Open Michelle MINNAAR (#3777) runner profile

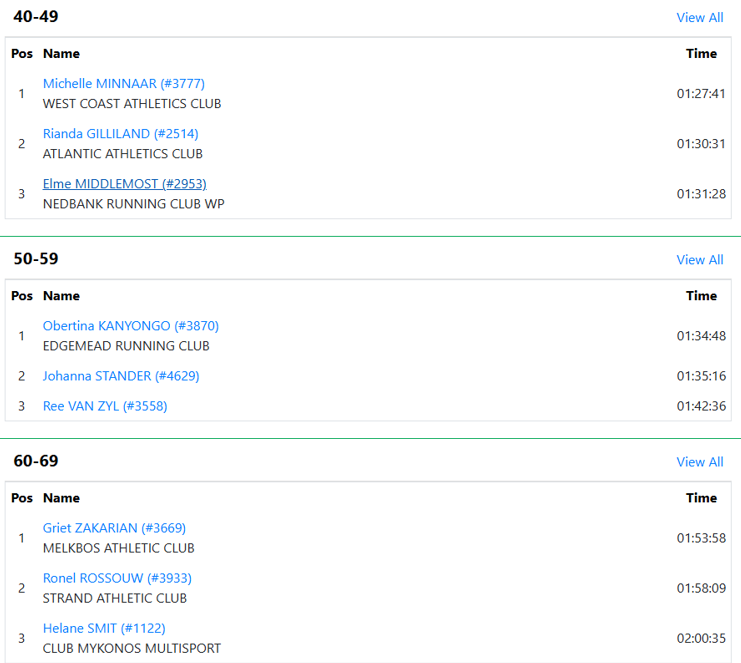click(x=123, y=84)
